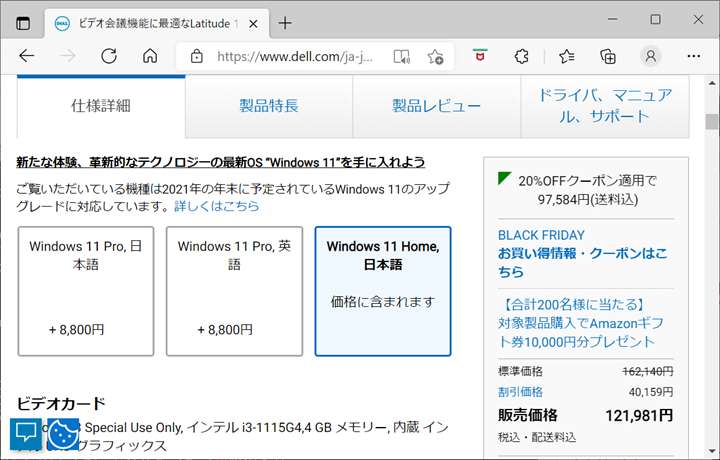Choose Windows 11 Pro, 英語 option

pyautogui.click(x=234, y=291)
